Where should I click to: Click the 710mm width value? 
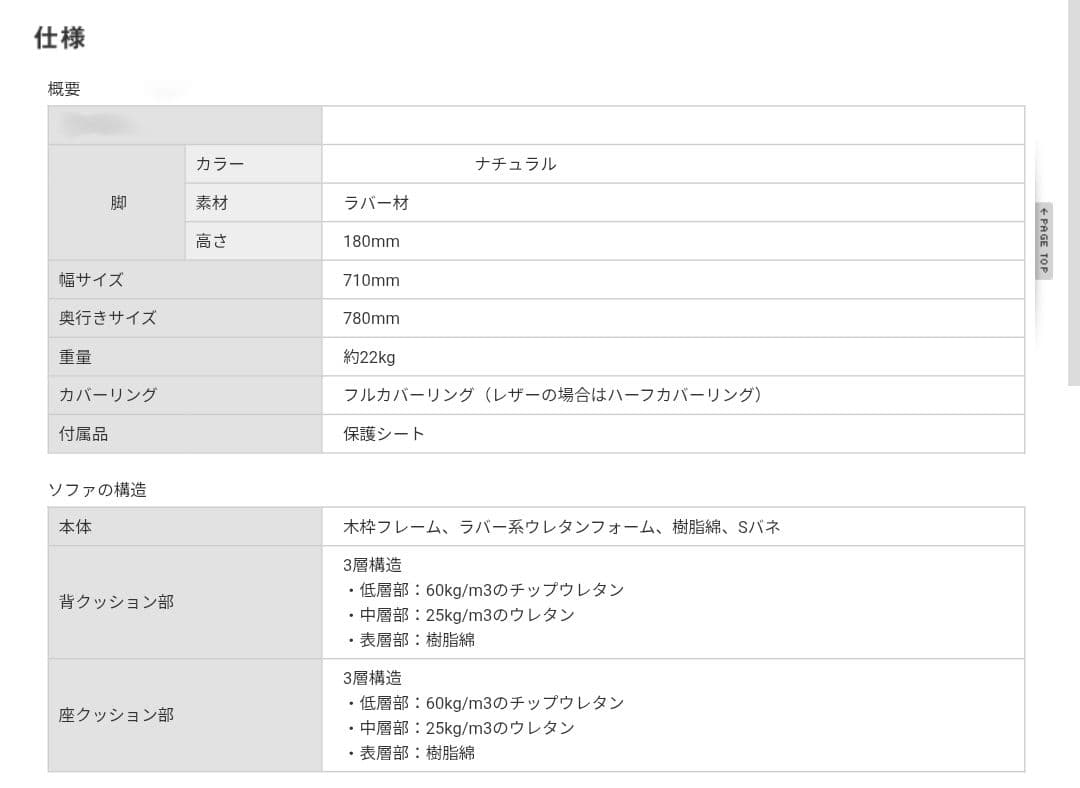tap(370, 280)
